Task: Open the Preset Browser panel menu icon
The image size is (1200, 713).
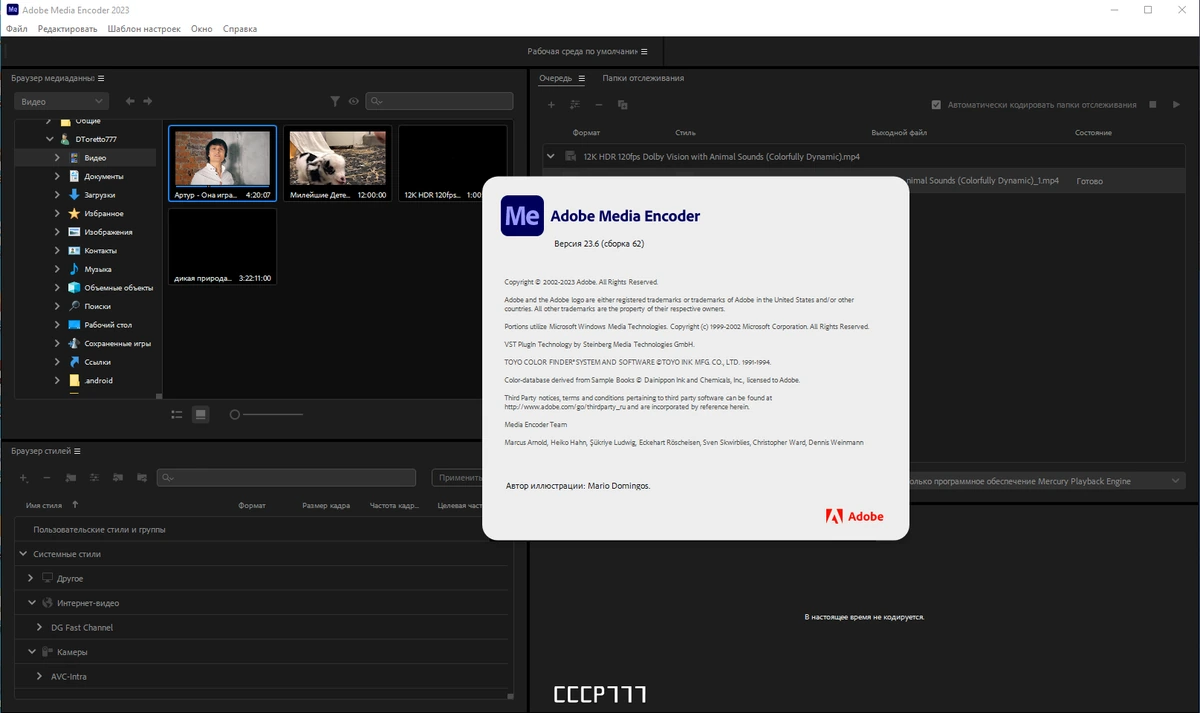Action: point(77,451)
